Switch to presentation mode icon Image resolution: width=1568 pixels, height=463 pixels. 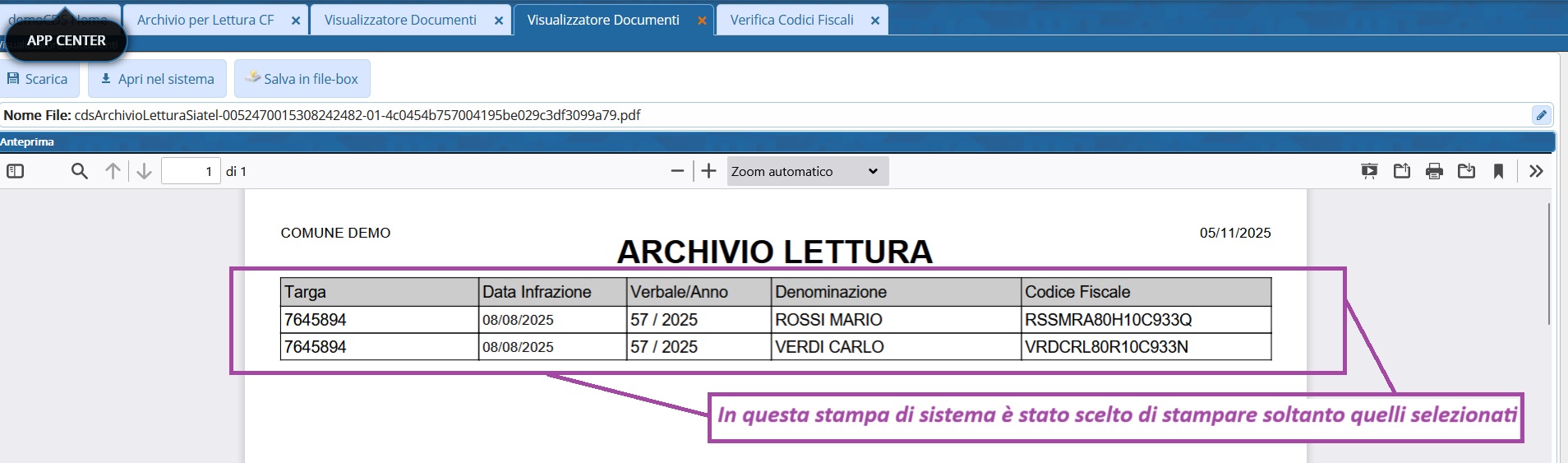click(x=1369, y=171)
